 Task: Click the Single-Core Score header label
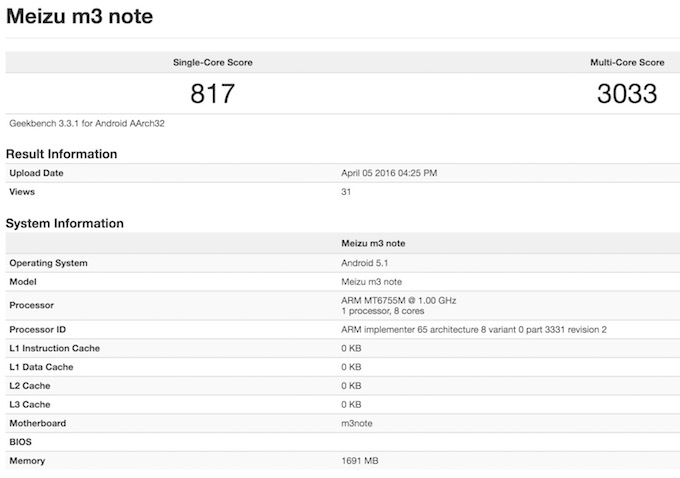pyautogui.click(x=213, y=62)
